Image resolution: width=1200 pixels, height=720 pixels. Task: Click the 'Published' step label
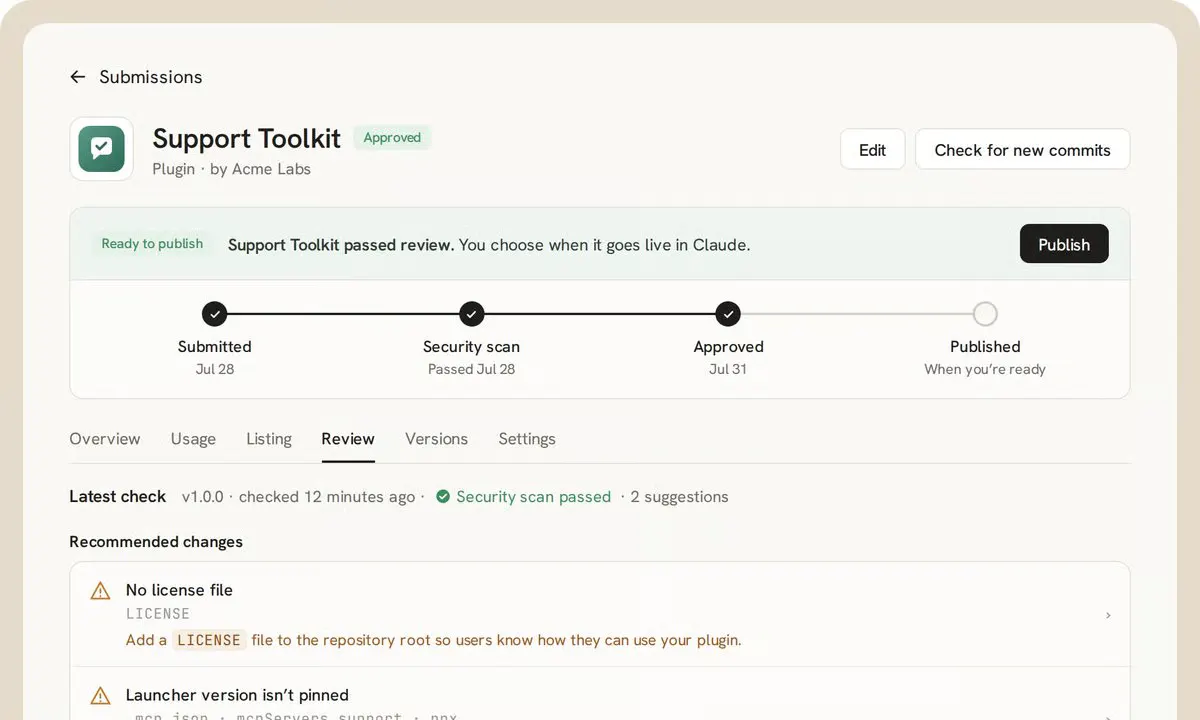click(x=985, y=347)
